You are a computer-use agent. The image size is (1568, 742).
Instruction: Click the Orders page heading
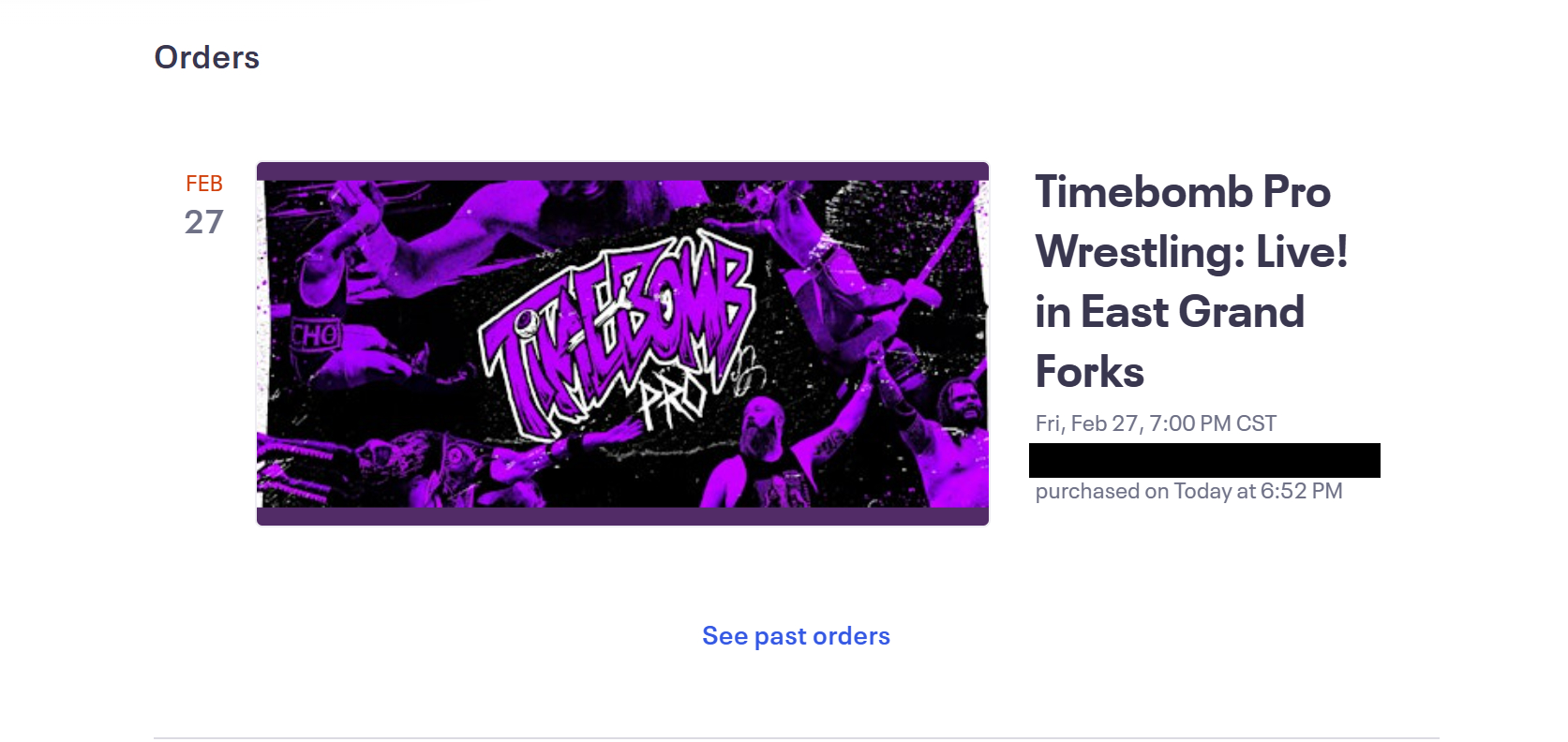pos(207,57)
